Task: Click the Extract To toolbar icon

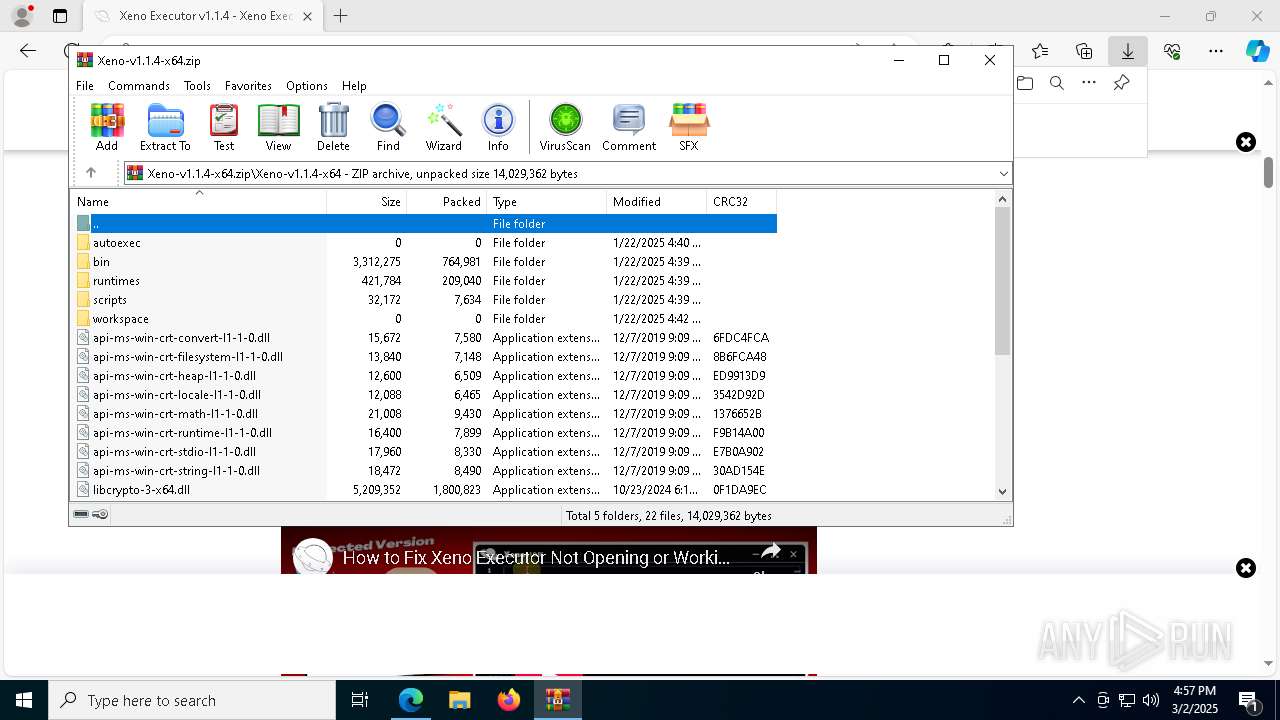Action: [x=165, y=127]
